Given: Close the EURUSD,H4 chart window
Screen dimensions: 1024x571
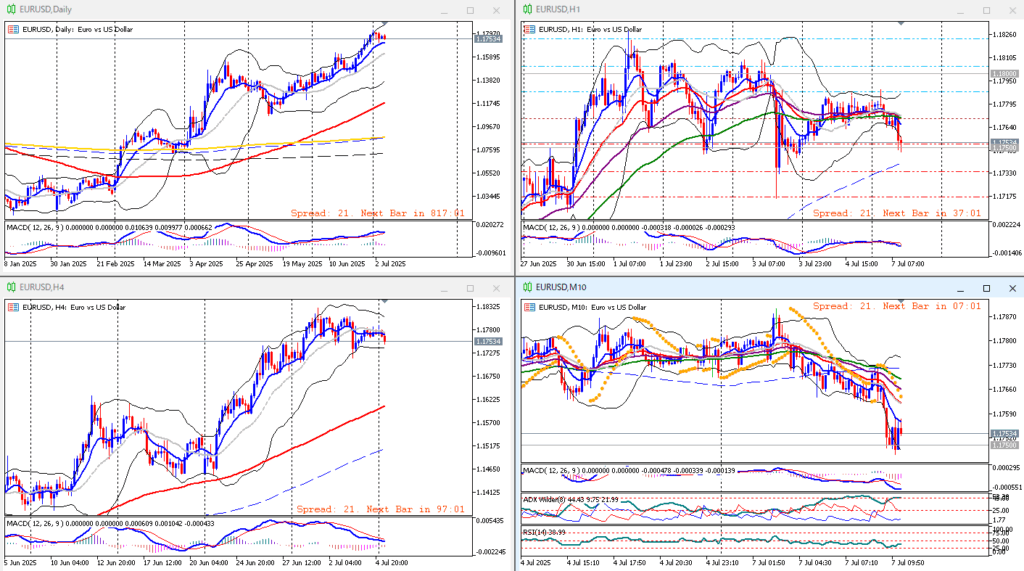Looking at the screenshot, I should point(496,288).
